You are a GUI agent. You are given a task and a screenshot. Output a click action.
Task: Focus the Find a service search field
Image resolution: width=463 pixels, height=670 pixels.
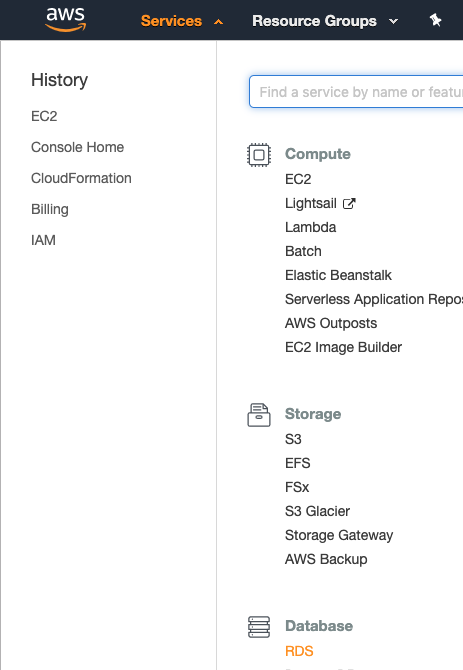click(356, 92)
